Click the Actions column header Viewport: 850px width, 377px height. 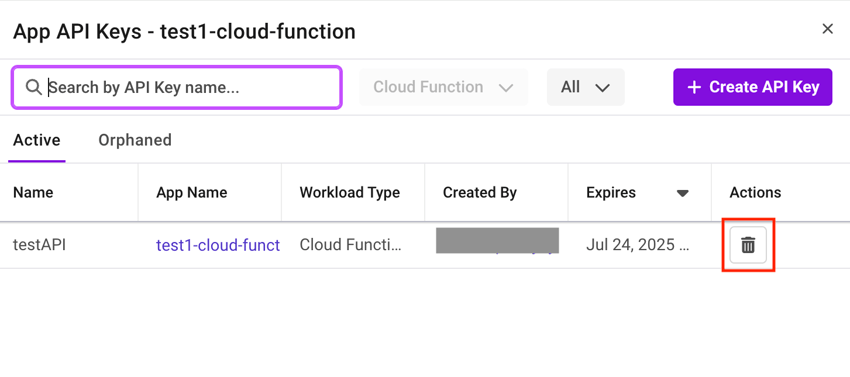coord(755,192)
